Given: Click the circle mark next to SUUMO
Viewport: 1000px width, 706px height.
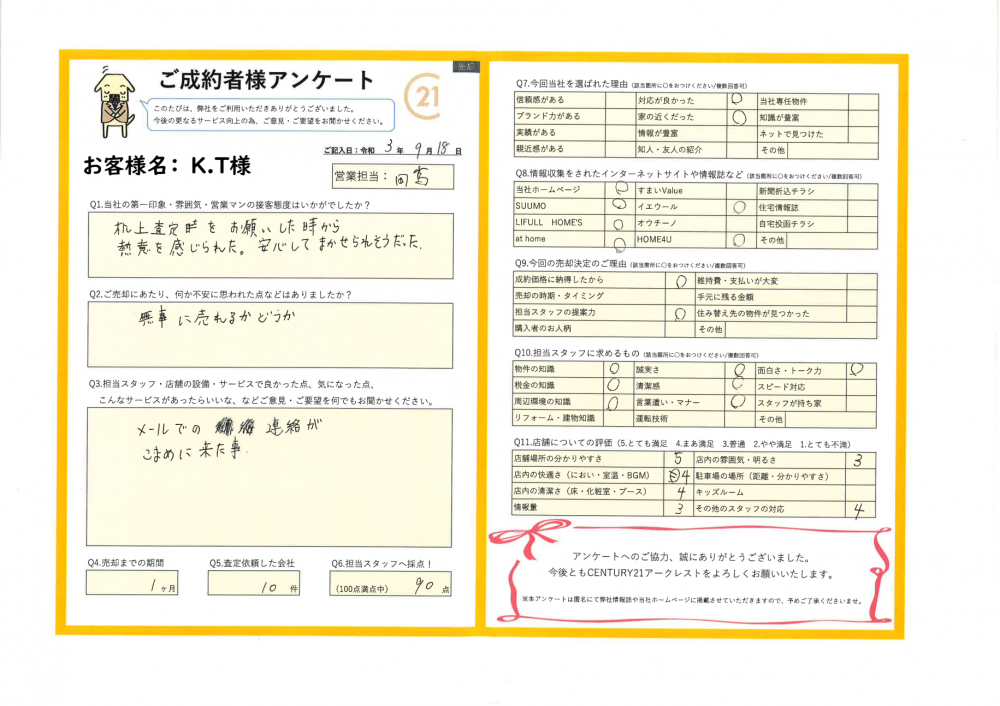Looking at the screenshot, I should pos(618,207).
